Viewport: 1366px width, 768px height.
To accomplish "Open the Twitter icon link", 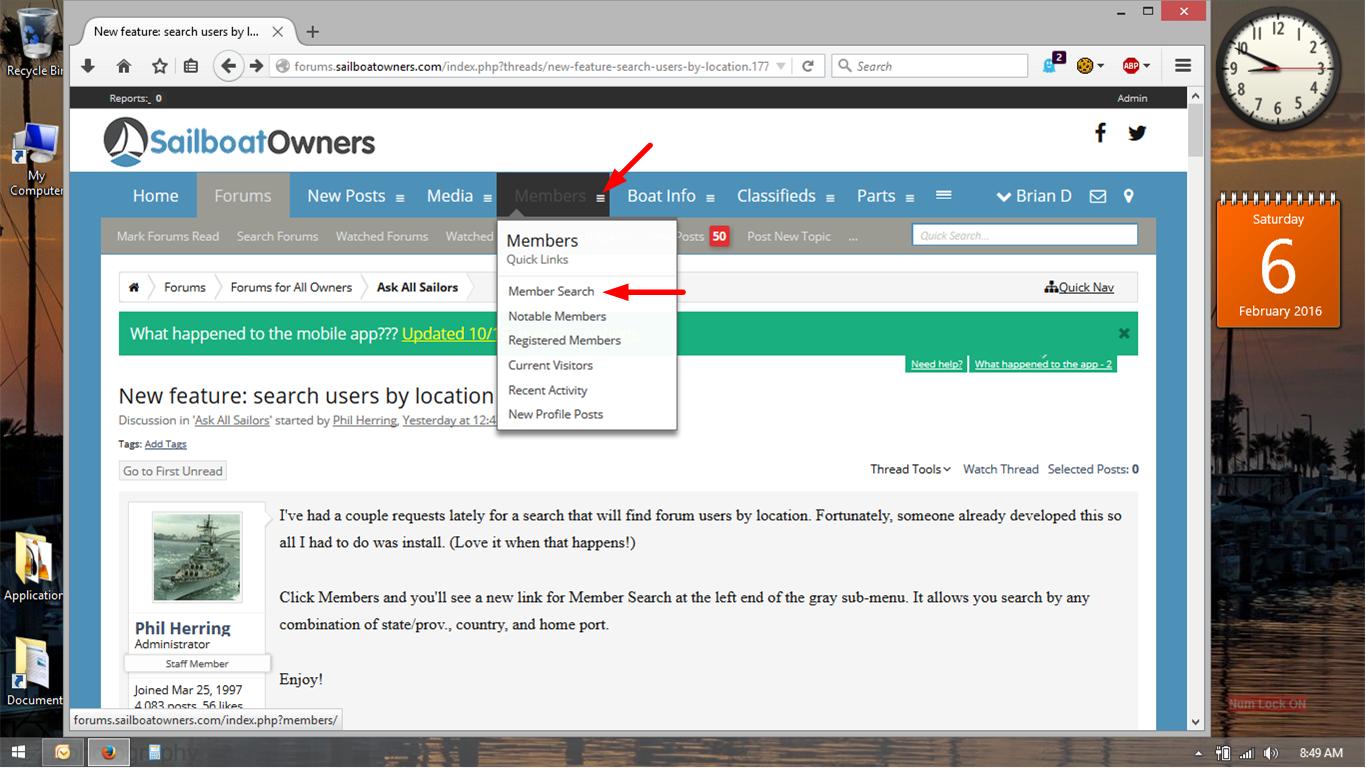I will coord(1137,133).
